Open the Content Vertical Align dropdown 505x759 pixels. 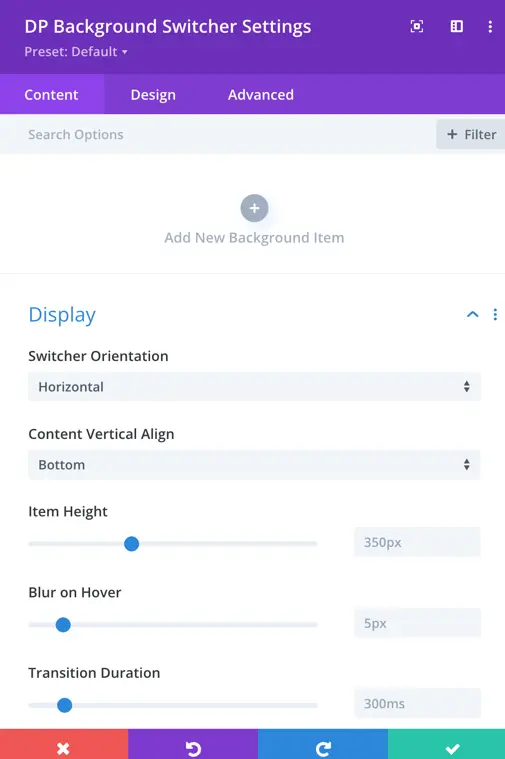pyautogui.click(x=254, y=465)
